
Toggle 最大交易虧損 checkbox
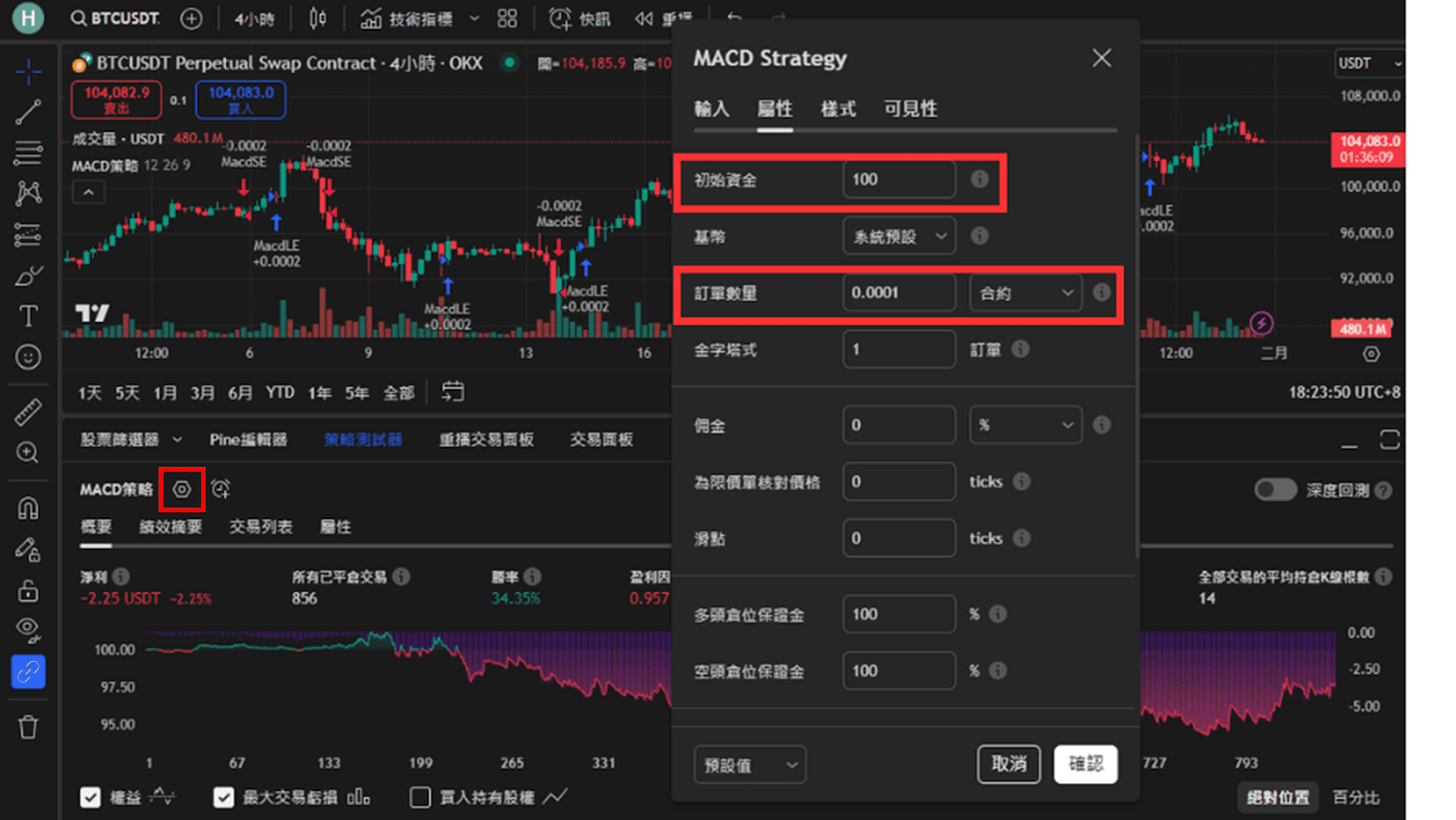[223, 798]
